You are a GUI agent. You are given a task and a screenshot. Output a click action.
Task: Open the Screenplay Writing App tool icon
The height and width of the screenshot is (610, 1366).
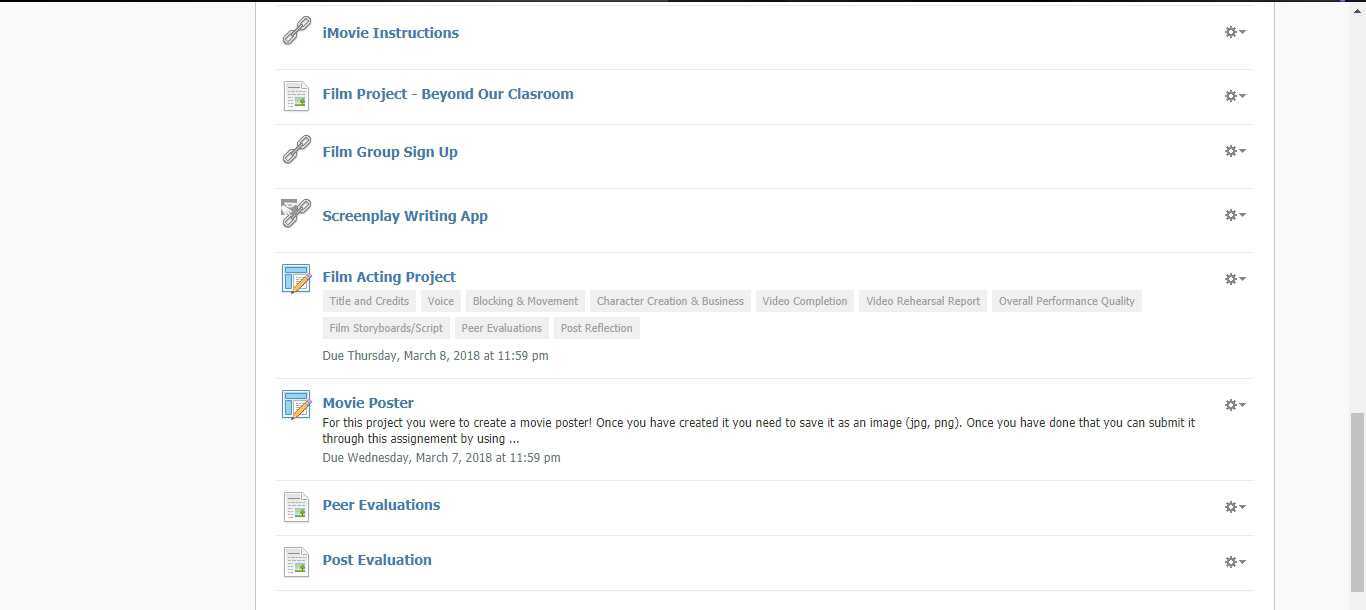[296, 213]
